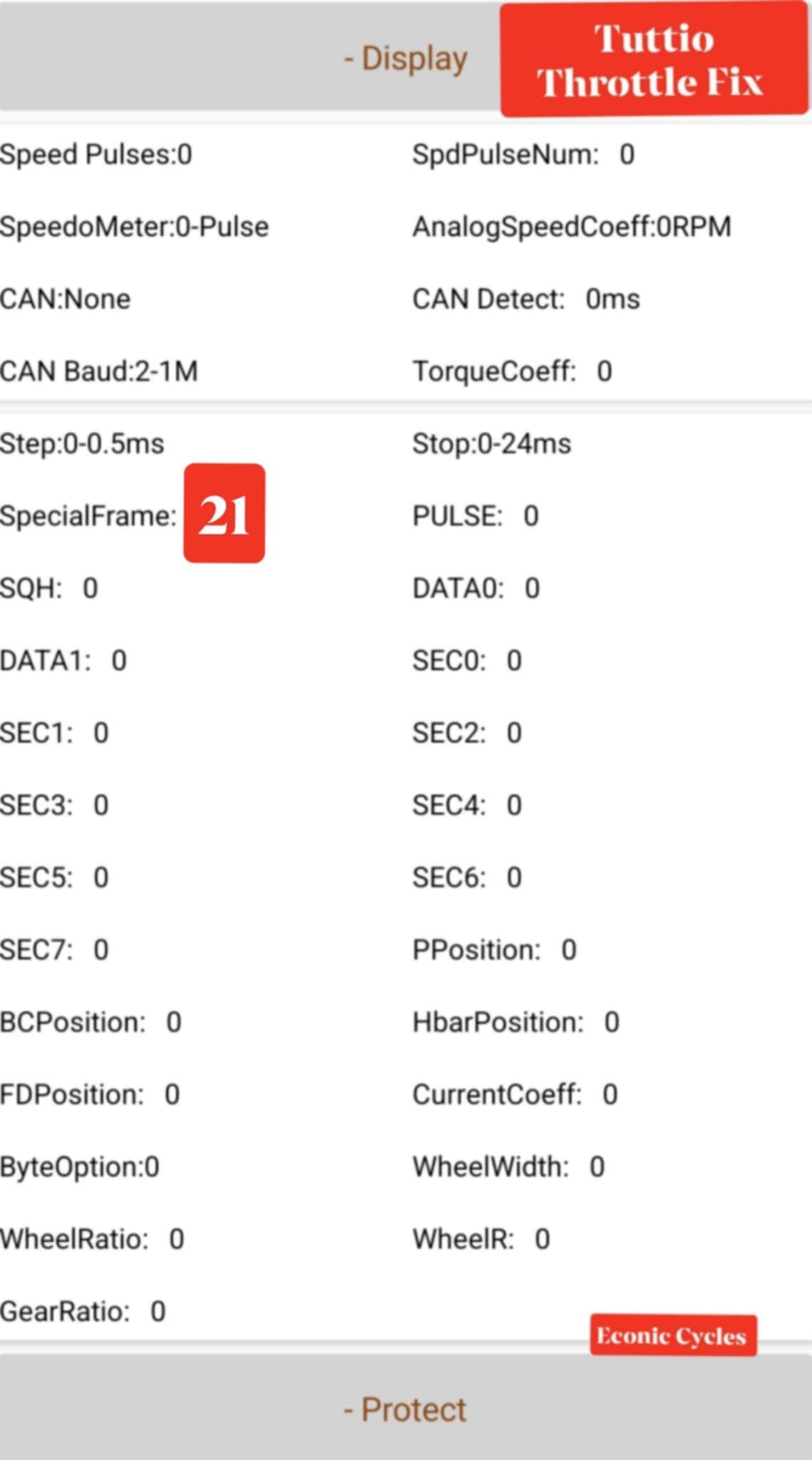Click the Tuttio Throttle Fix banner
Image resolution: width=812 pixels, height=1460 pixels.
click(x=654, y=59)
